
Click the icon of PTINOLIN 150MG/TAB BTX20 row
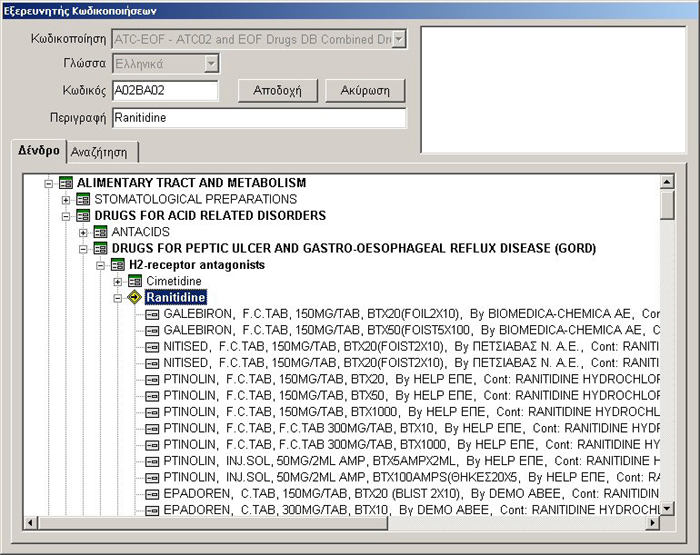[x=152, y=380]
